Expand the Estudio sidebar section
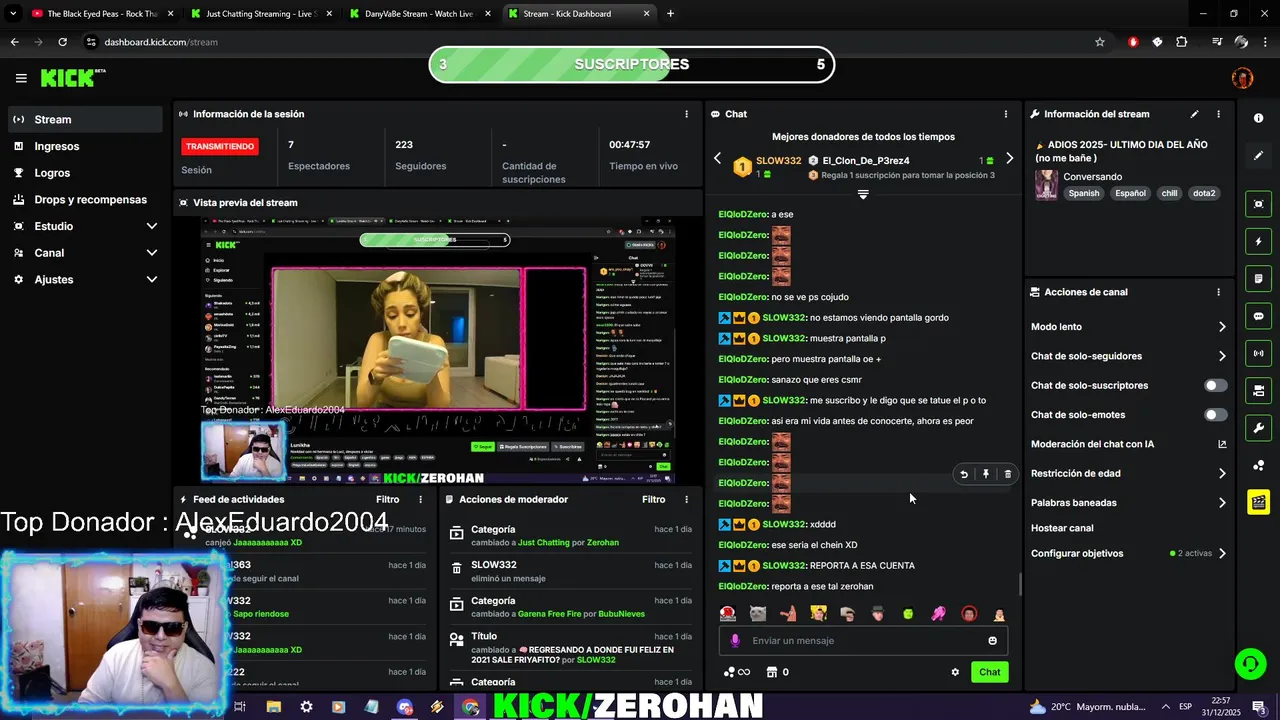The image size is (1280, 720). point(85,226)
